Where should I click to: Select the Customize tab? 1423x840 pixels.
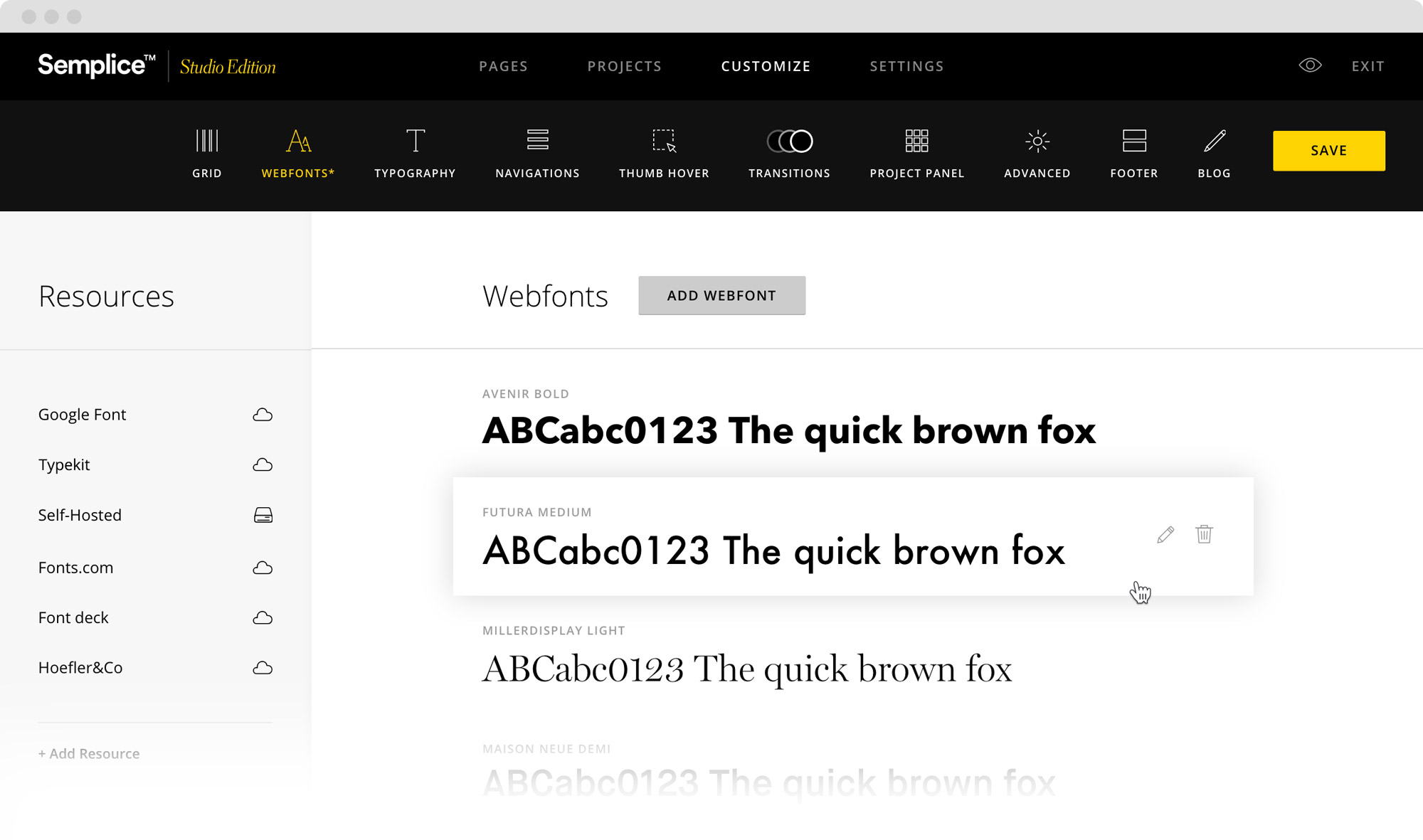tap(766, 66)
